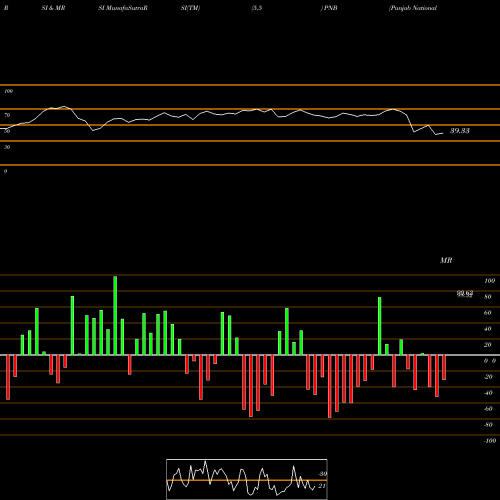This screenshot has height=500, width=500.
Task: Click the "SI(TM)" header label
Action: [x=190, y=8]
